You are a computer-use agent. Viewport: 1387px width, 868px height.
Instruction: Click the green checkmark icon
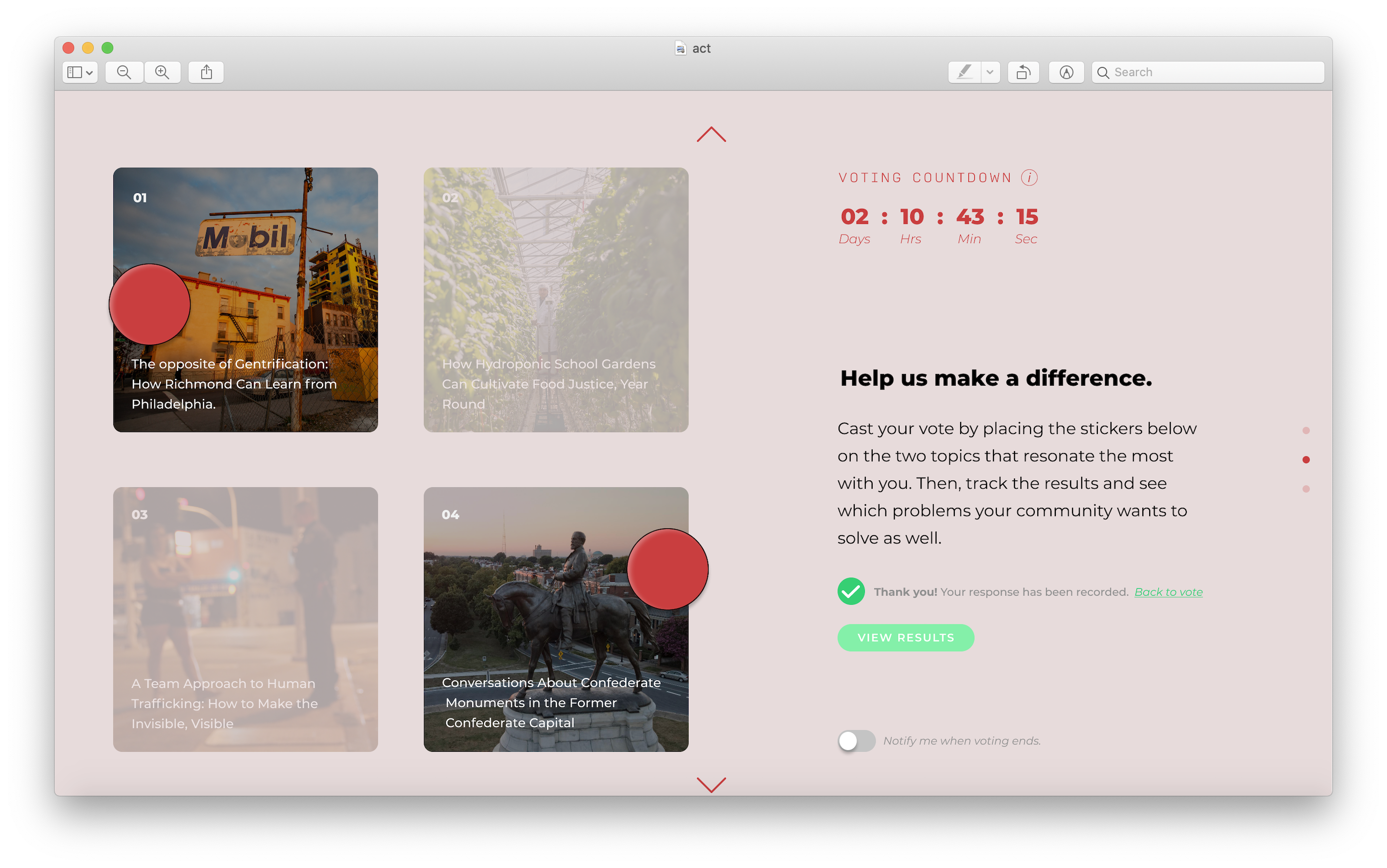pos(851,592)
